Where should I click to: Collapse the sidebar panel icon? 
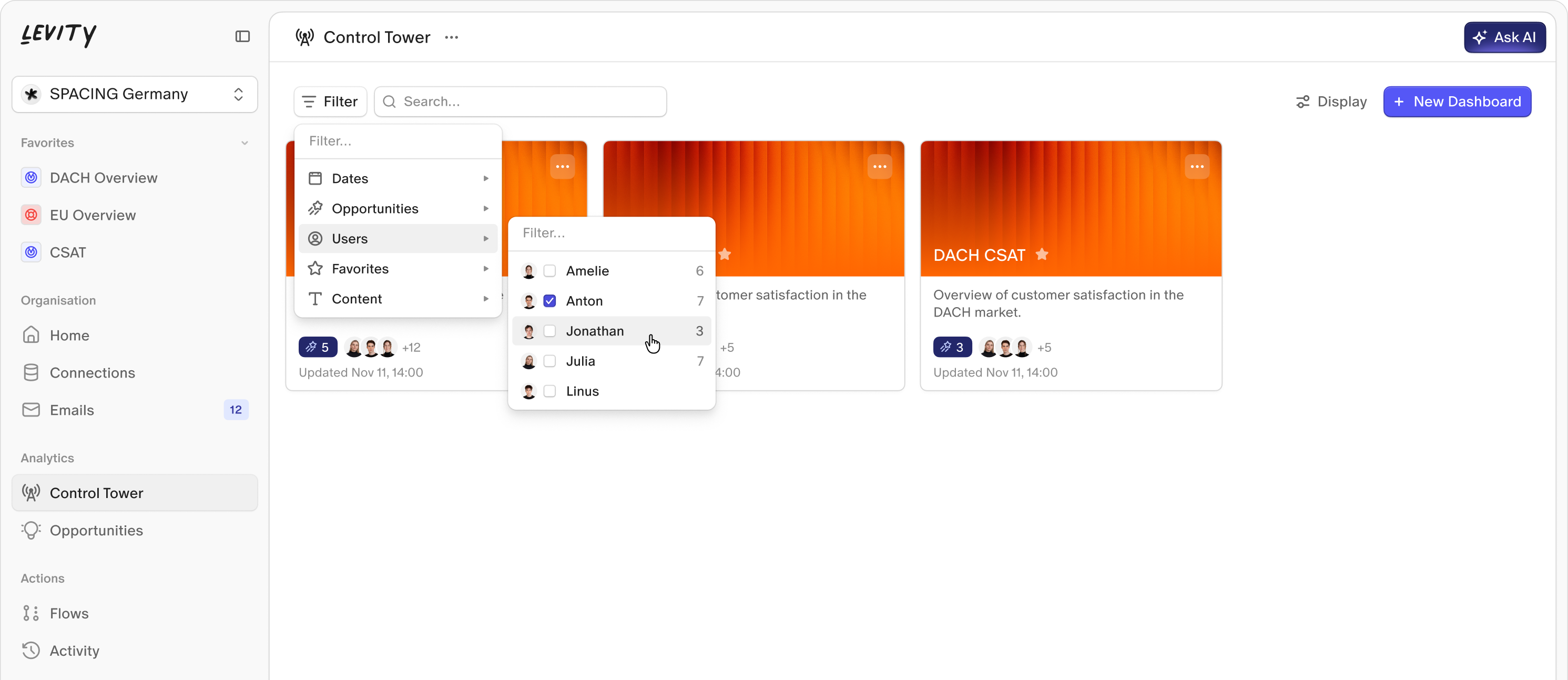242,36
